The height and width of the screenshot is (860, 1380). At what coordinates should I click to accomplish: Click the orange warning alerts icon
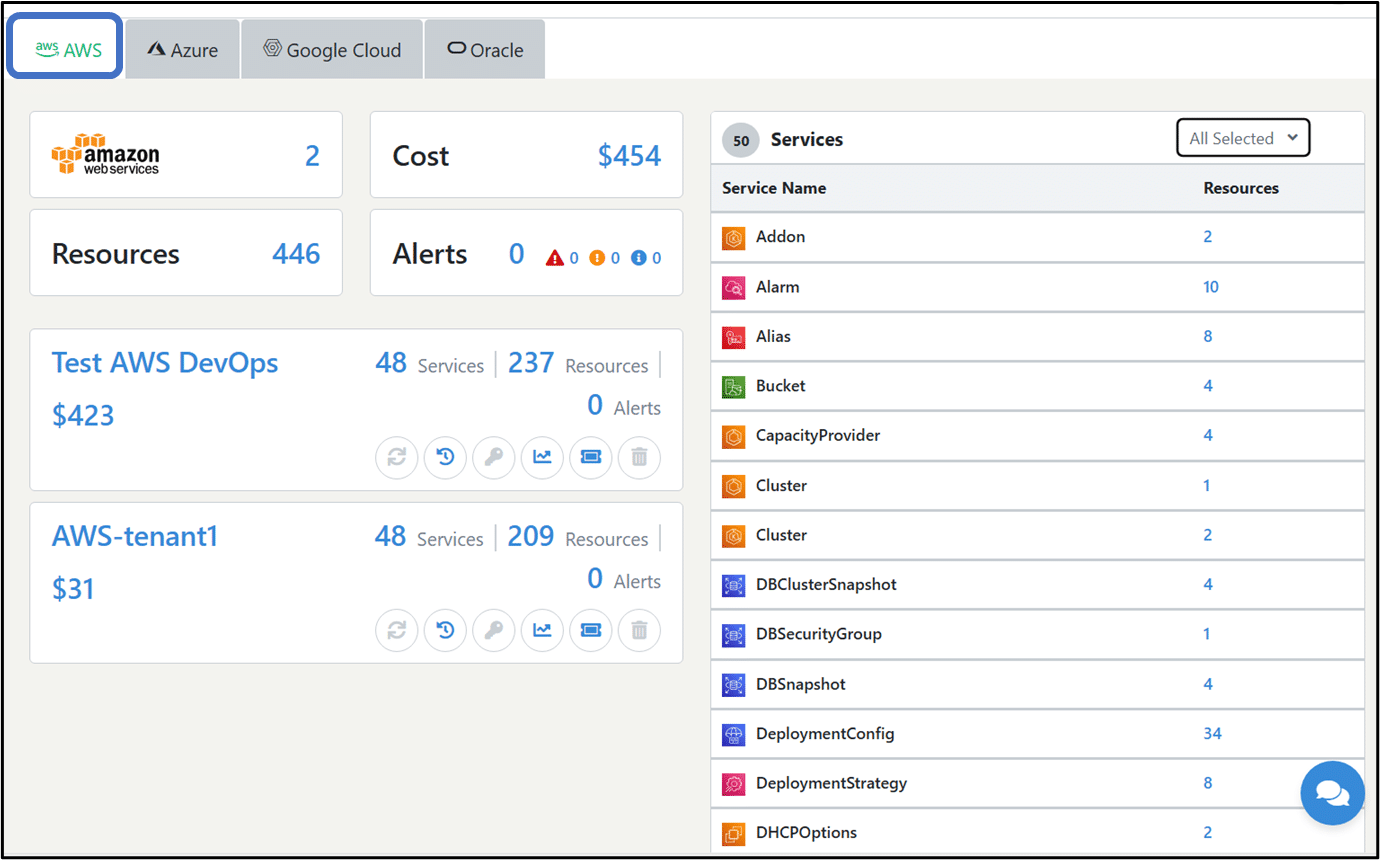coord(597,258)
